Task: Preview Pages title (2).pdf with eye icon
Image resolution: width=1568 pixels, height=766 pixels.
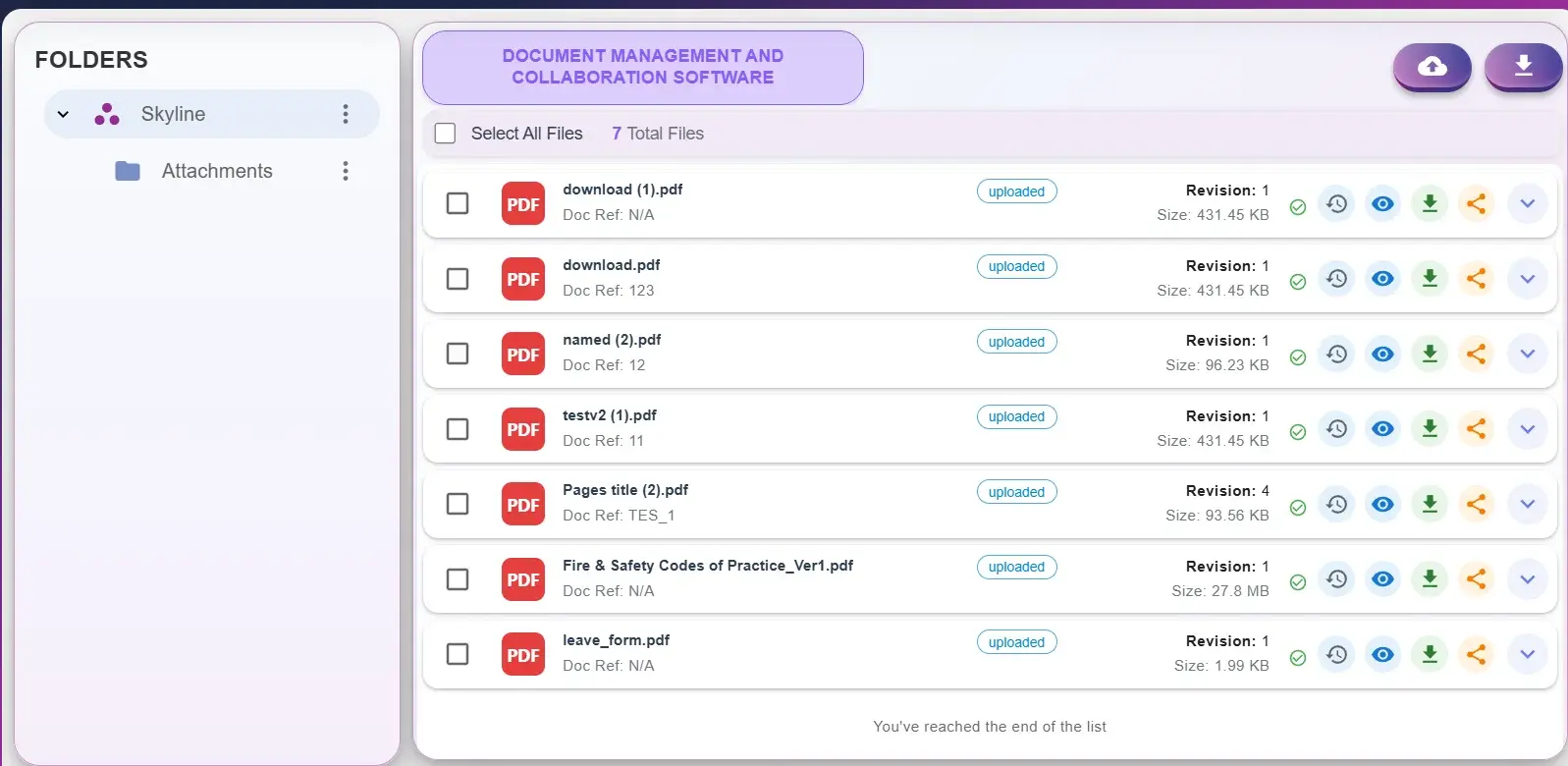Action: click(1382, 504)
